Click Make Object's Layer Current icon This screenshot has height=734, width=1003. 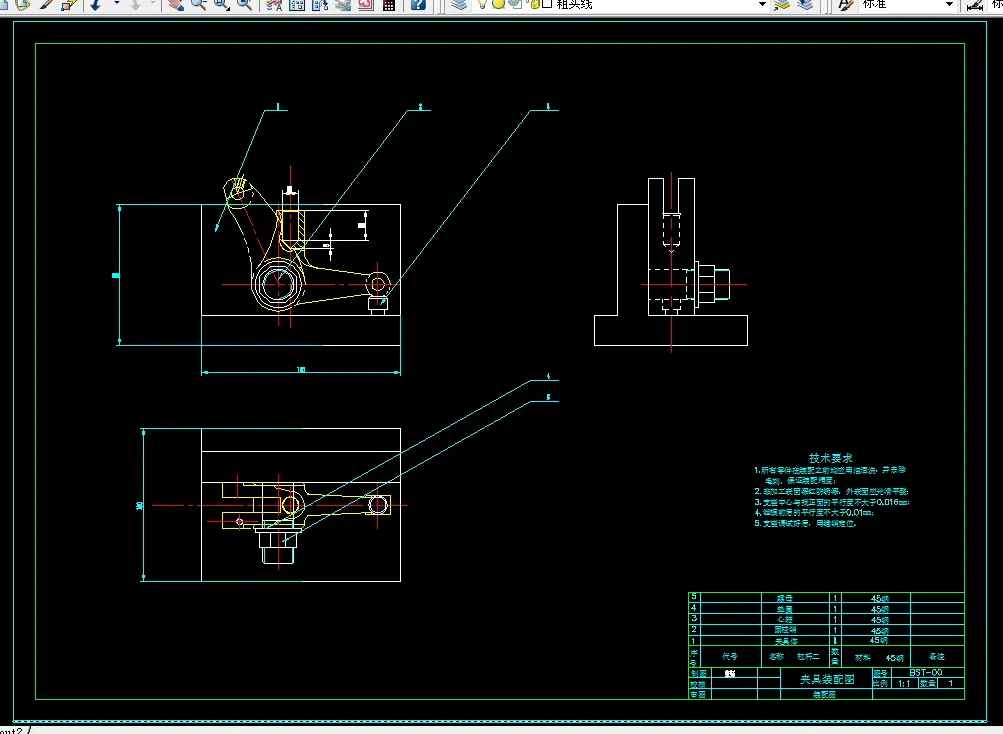point(782,4)
